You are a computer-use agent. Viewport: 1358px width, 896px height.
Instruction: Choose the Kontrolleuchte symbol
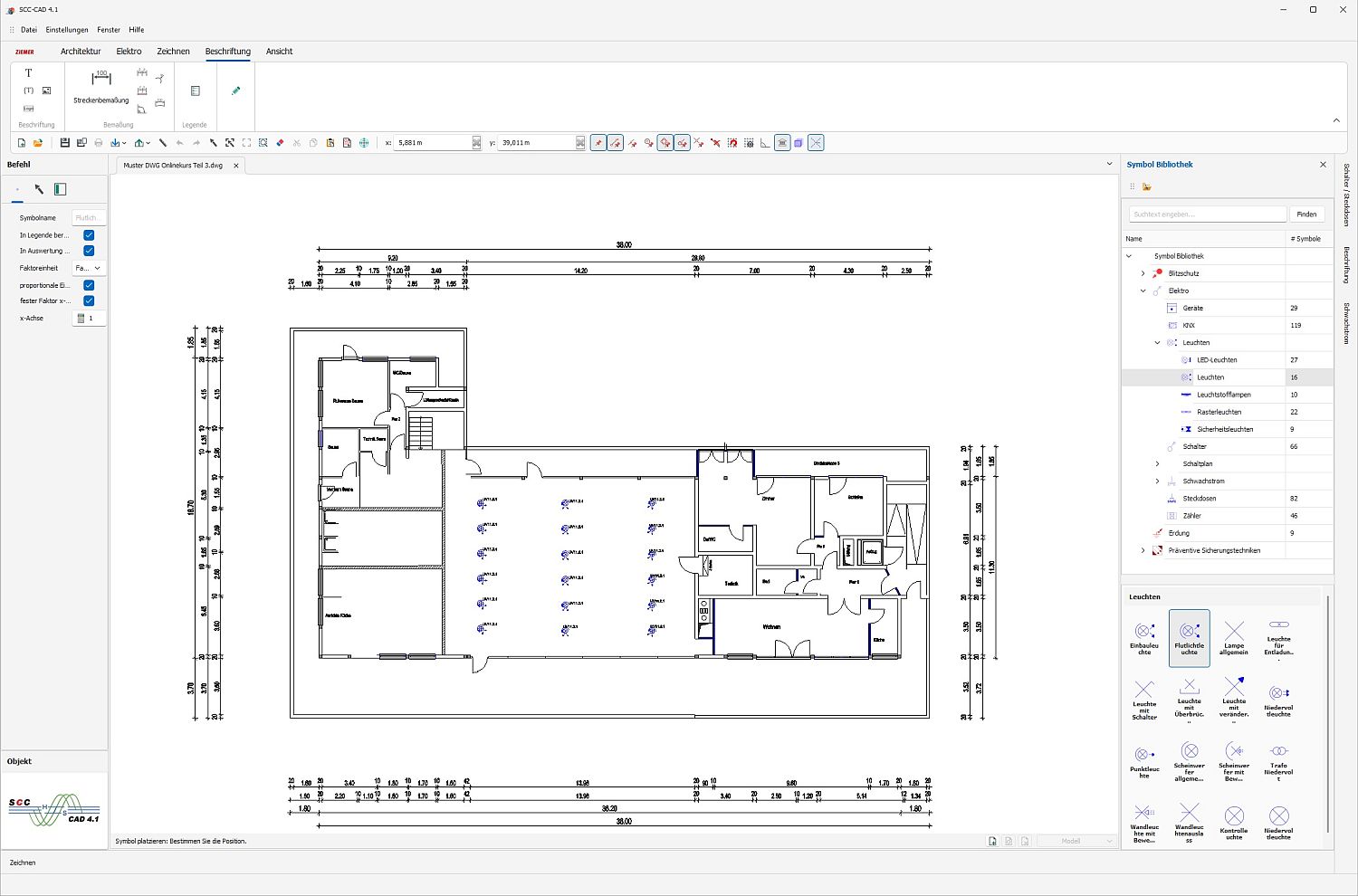click(1234, 822)
